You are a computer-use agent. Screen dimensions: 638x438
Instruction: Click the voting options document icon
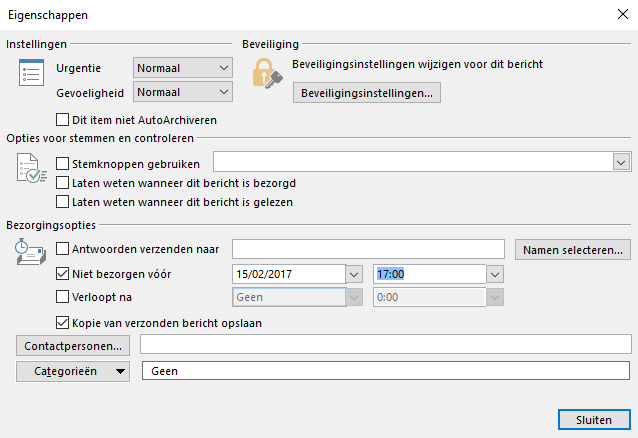tap(32, 168)
